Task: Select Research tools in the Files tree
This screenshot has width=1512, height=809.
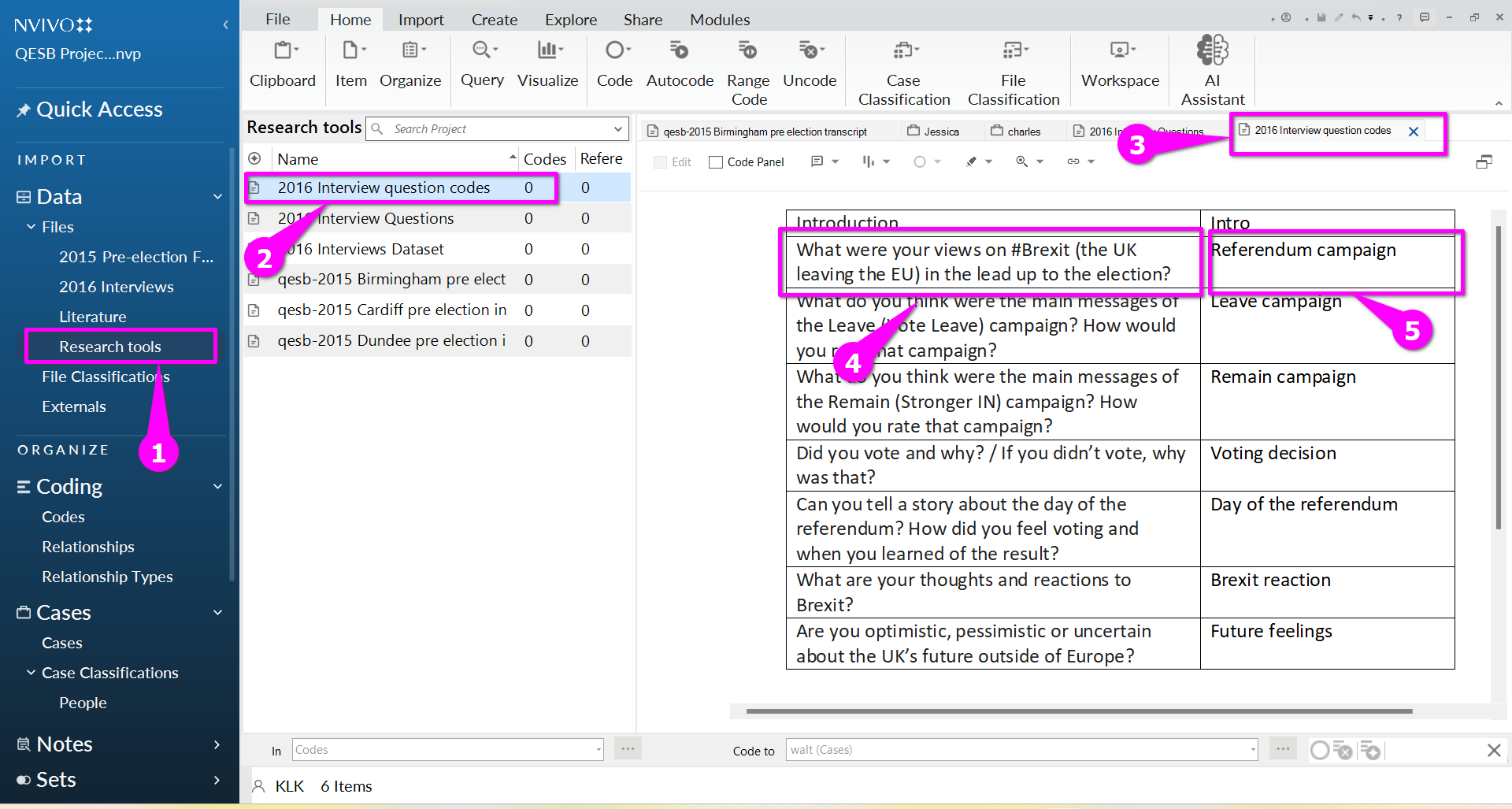Action: [109, 347]
